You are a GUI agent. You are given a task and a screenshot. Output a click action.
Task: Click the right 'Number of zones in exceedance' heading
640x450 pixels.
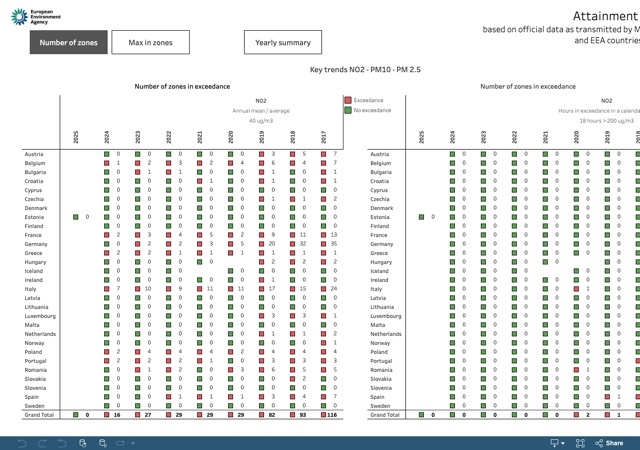pos(528,86)
